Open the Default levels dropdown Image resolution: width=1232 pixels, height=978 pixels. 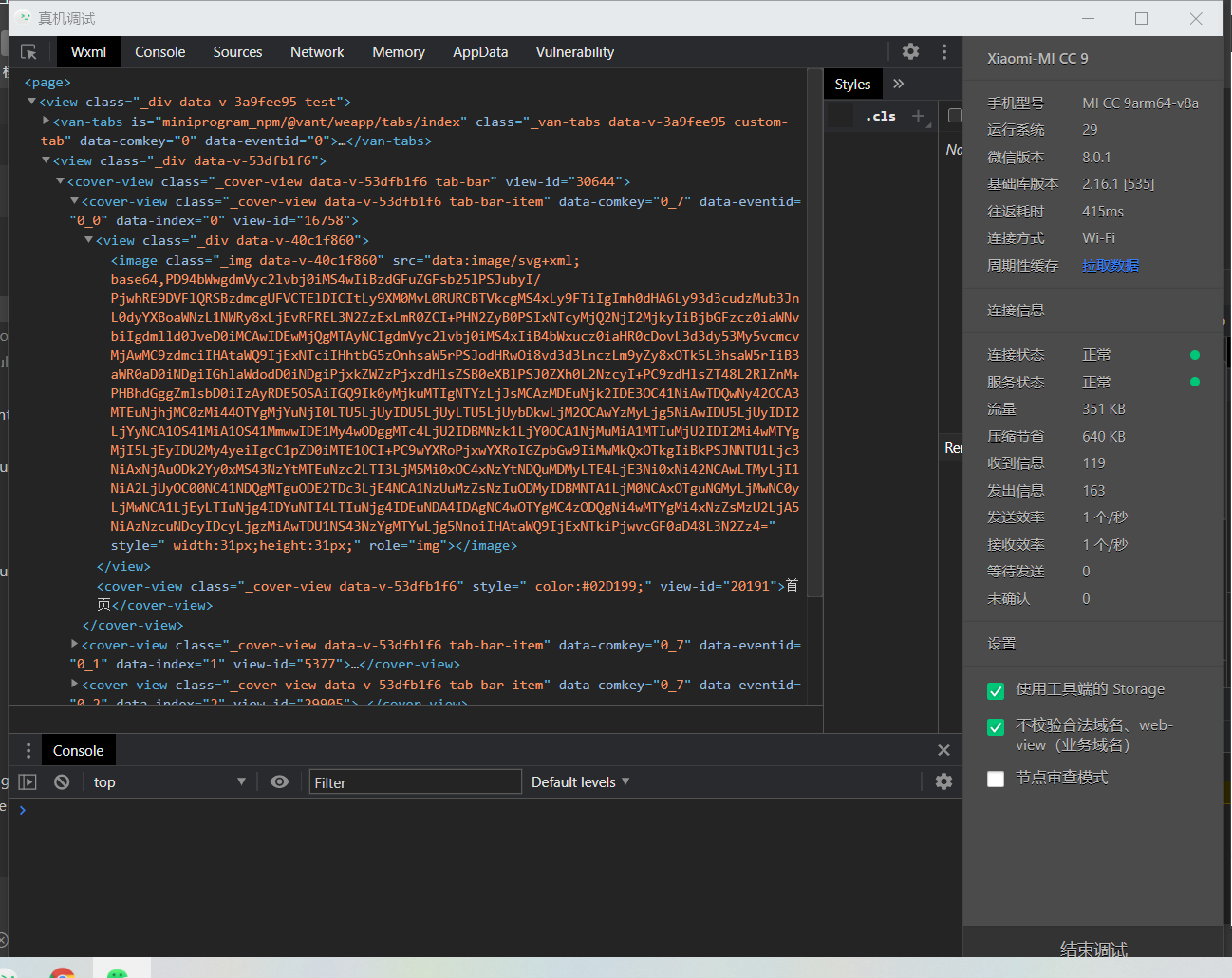580,781
